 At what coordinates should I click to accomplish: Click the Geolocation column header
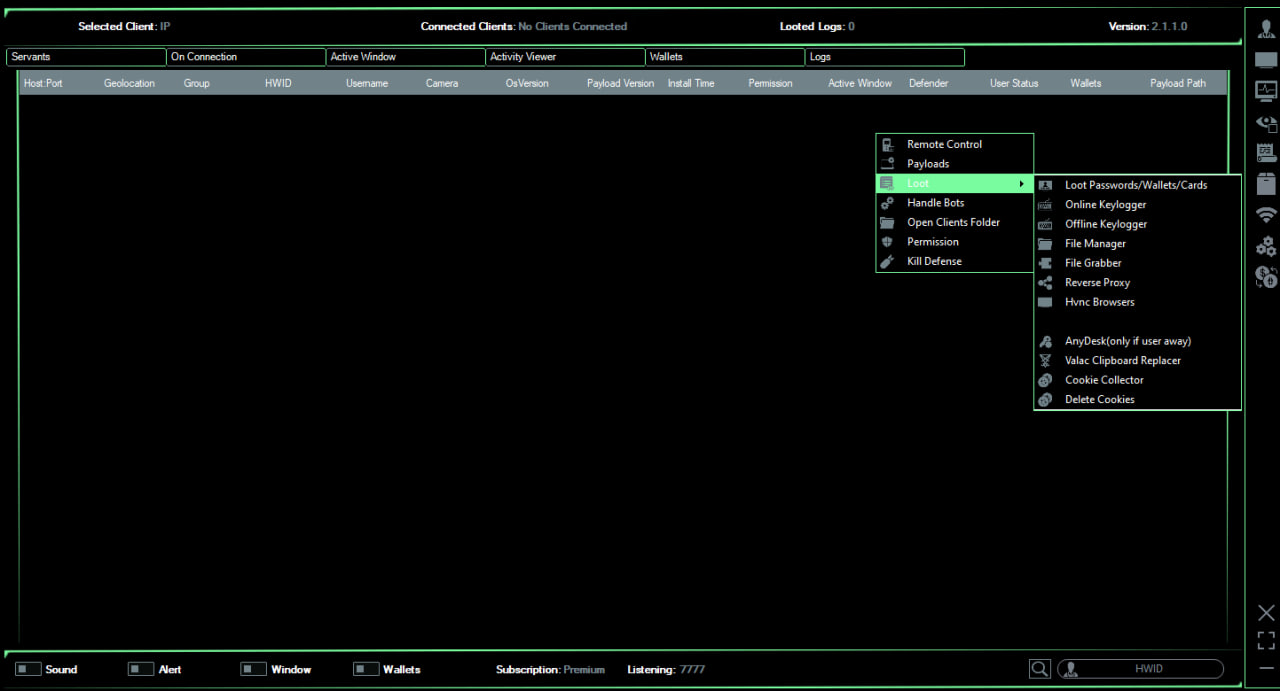(129, 83)
